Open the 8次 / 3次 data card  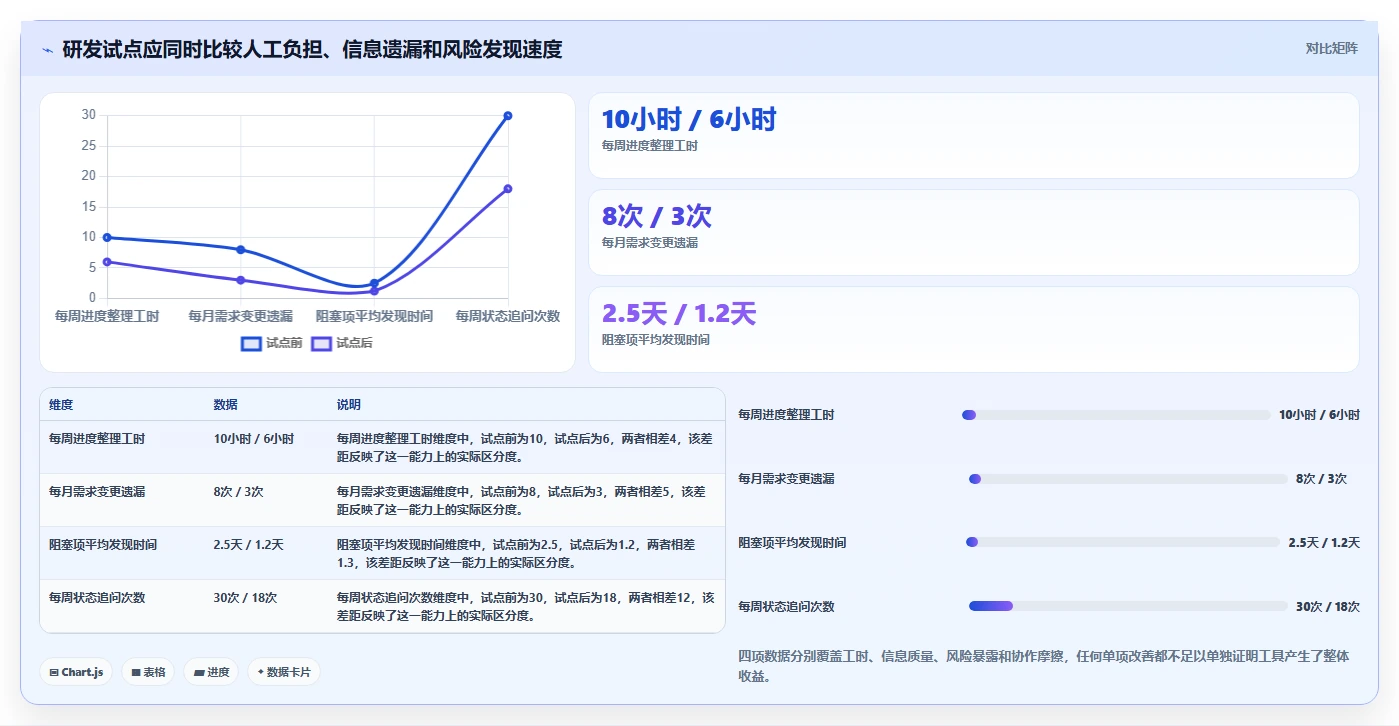973,233
